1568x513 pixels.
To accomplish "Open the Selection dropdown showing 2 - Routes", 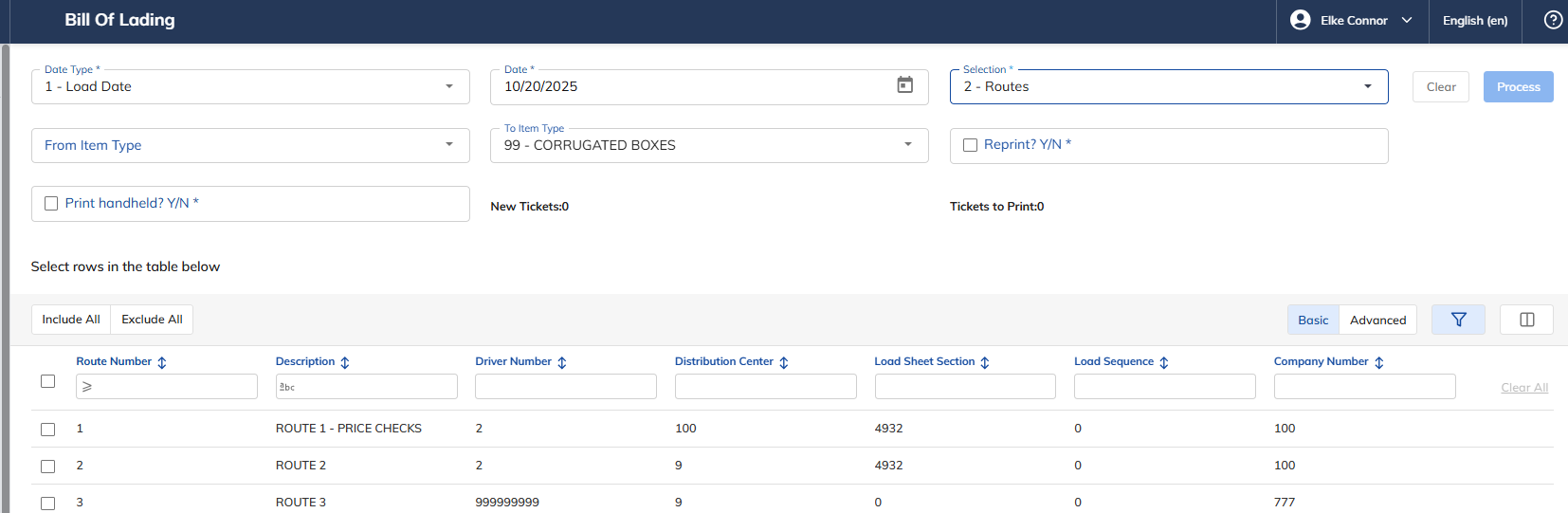I will point(1169,86).
